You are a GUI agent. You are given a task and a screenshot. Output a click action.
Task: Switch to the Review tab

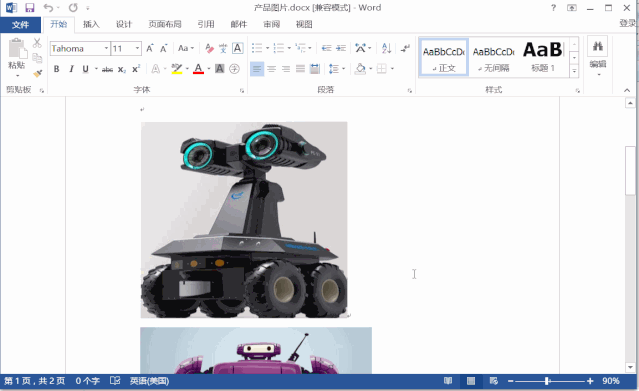271,24
